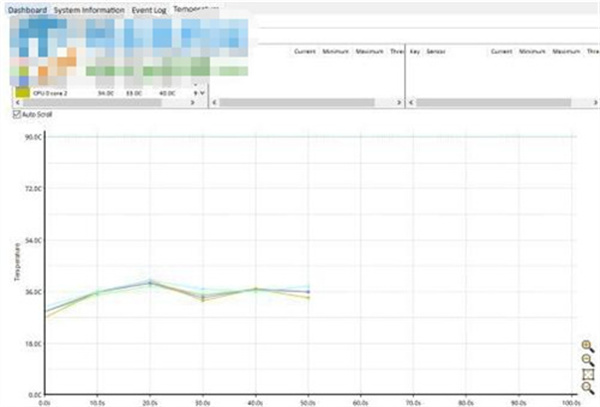Sort right panel by Sensor column
This screenshot has width=600, height=407.
[435, 51]
